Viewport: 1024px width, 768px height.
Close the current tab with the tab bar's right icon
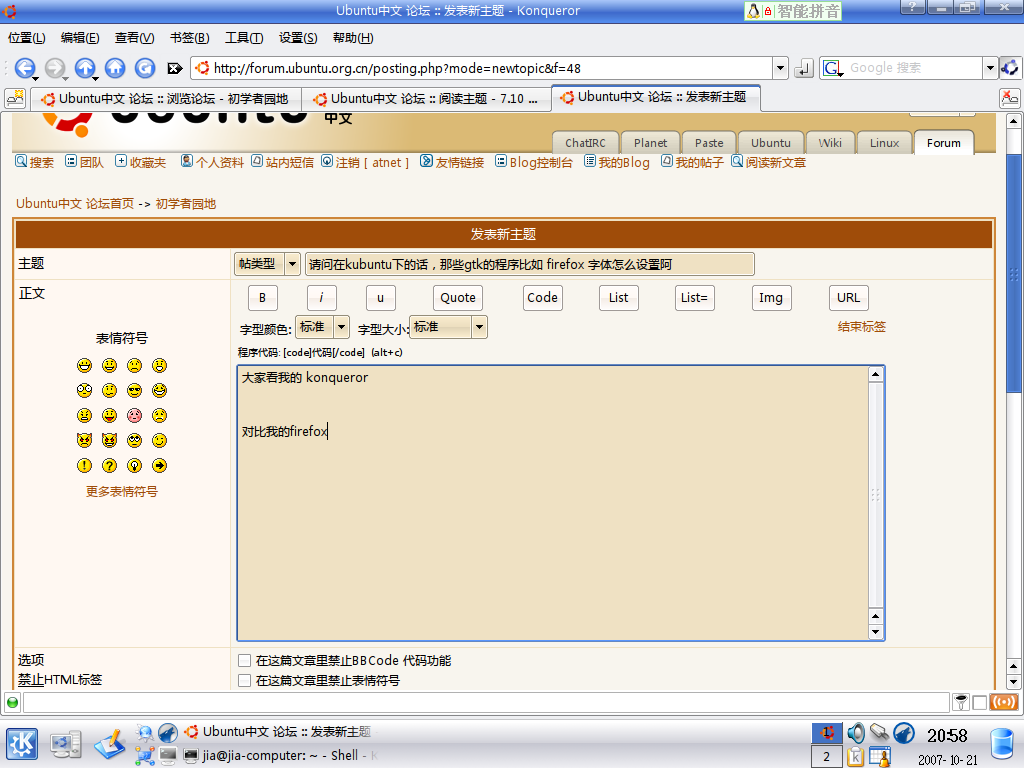pyautogui.click(x=1010, y=99)
